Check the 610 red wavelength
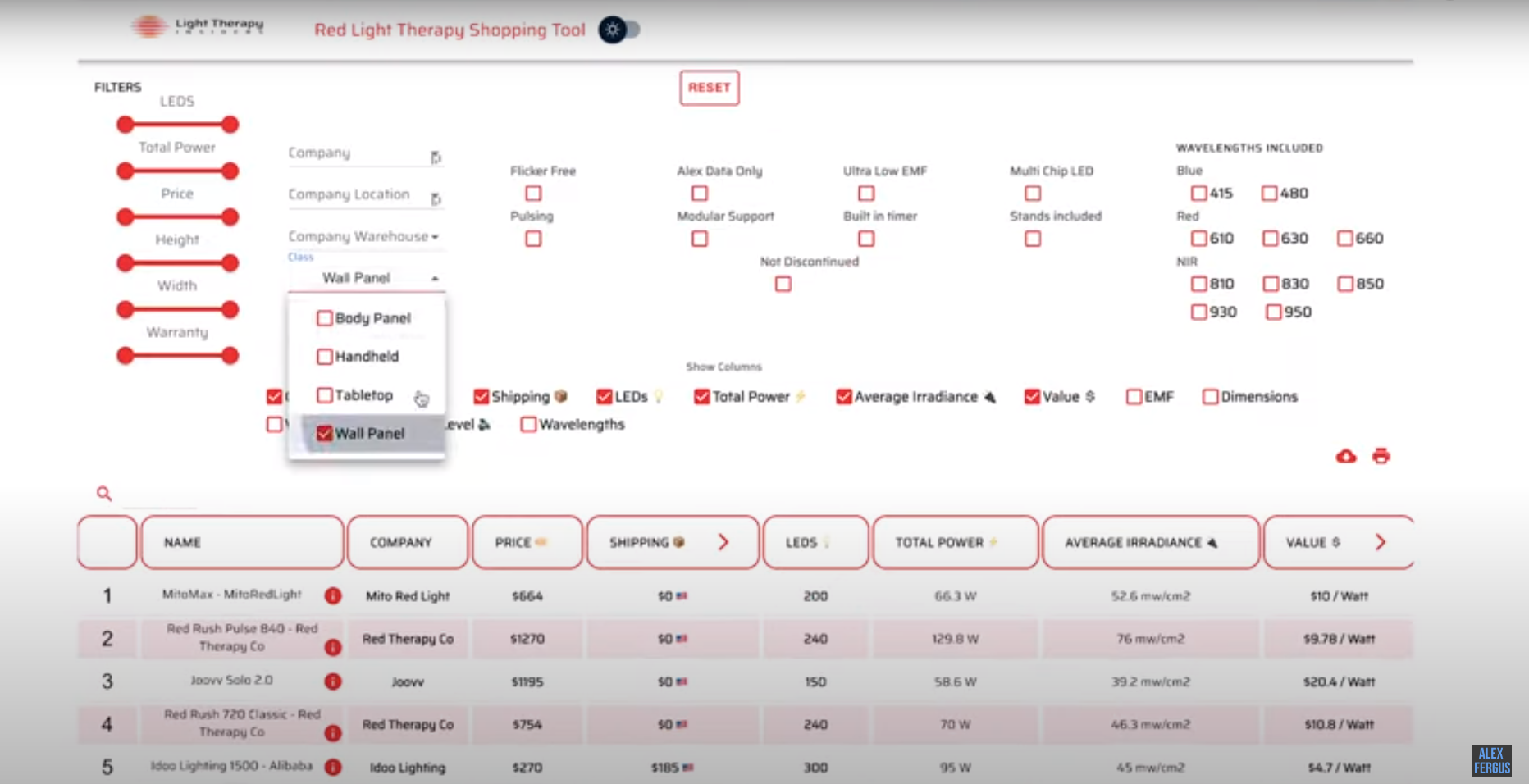Screen dimensions: 1529x784 point(1199,239)
